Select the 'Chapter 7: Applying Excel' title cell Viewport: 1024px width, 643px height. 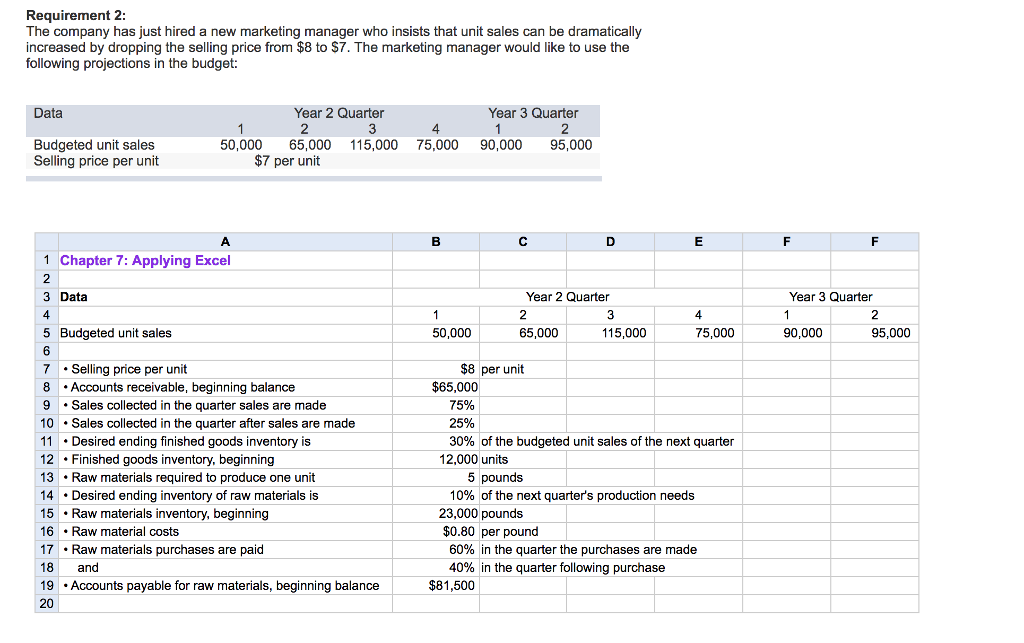tap(225, 260)
